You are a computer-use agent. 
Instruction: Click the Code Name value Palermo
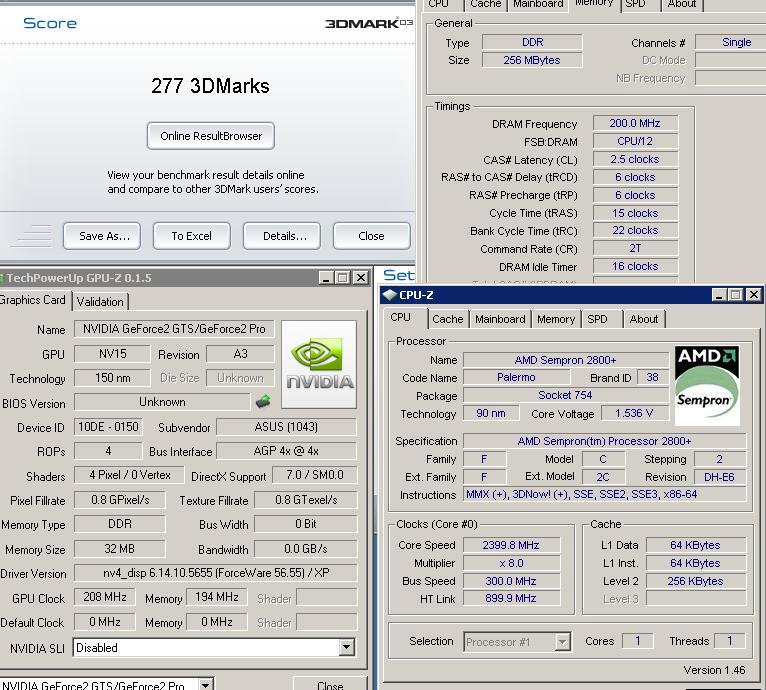tap(516, 377)
